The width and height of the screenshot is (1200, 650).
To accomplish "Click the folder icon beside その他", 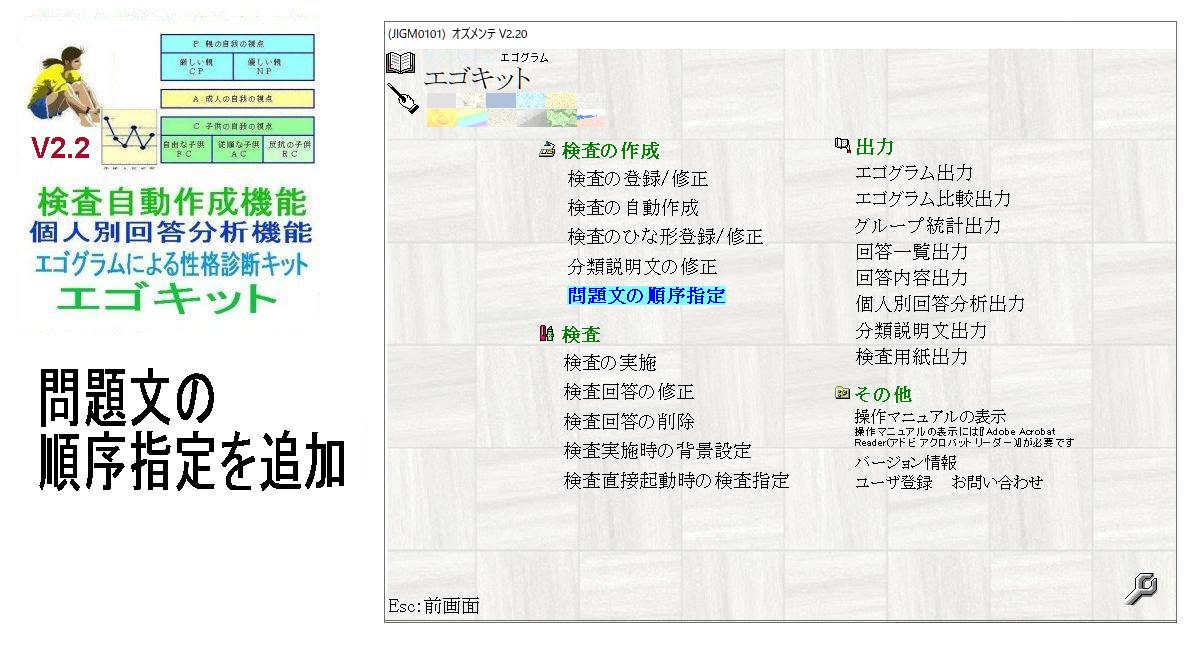I will [841, 394].
